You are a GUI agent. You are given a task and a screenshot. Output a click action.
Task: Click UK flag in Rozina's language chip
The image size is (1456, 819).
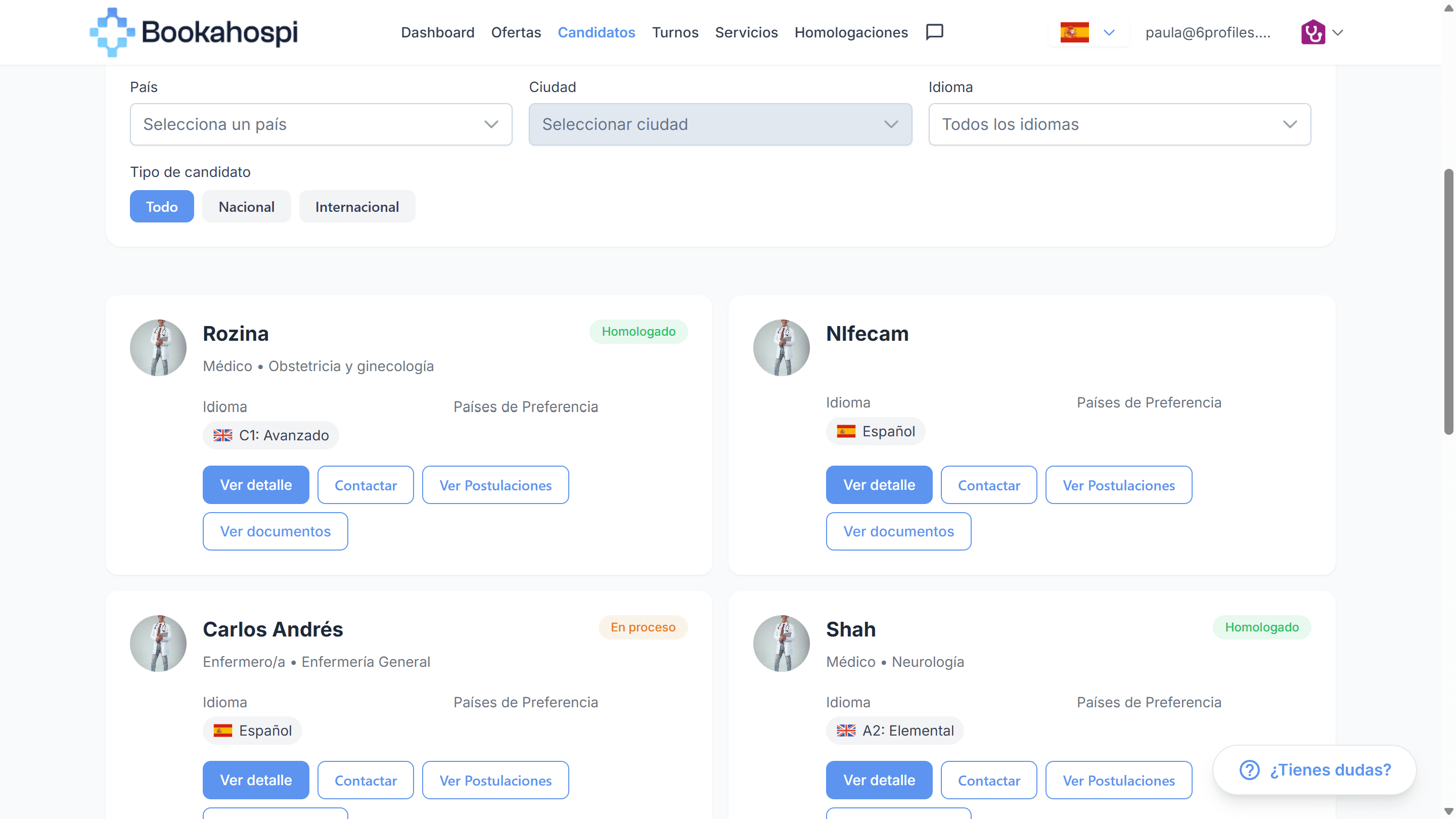click(x=222, y=435)
